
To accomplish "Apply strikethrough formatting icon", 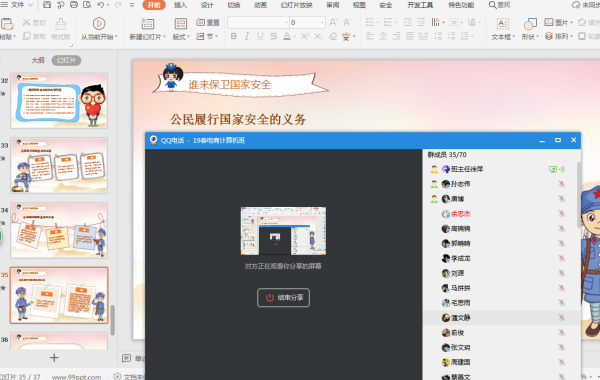I will [273, 36].
